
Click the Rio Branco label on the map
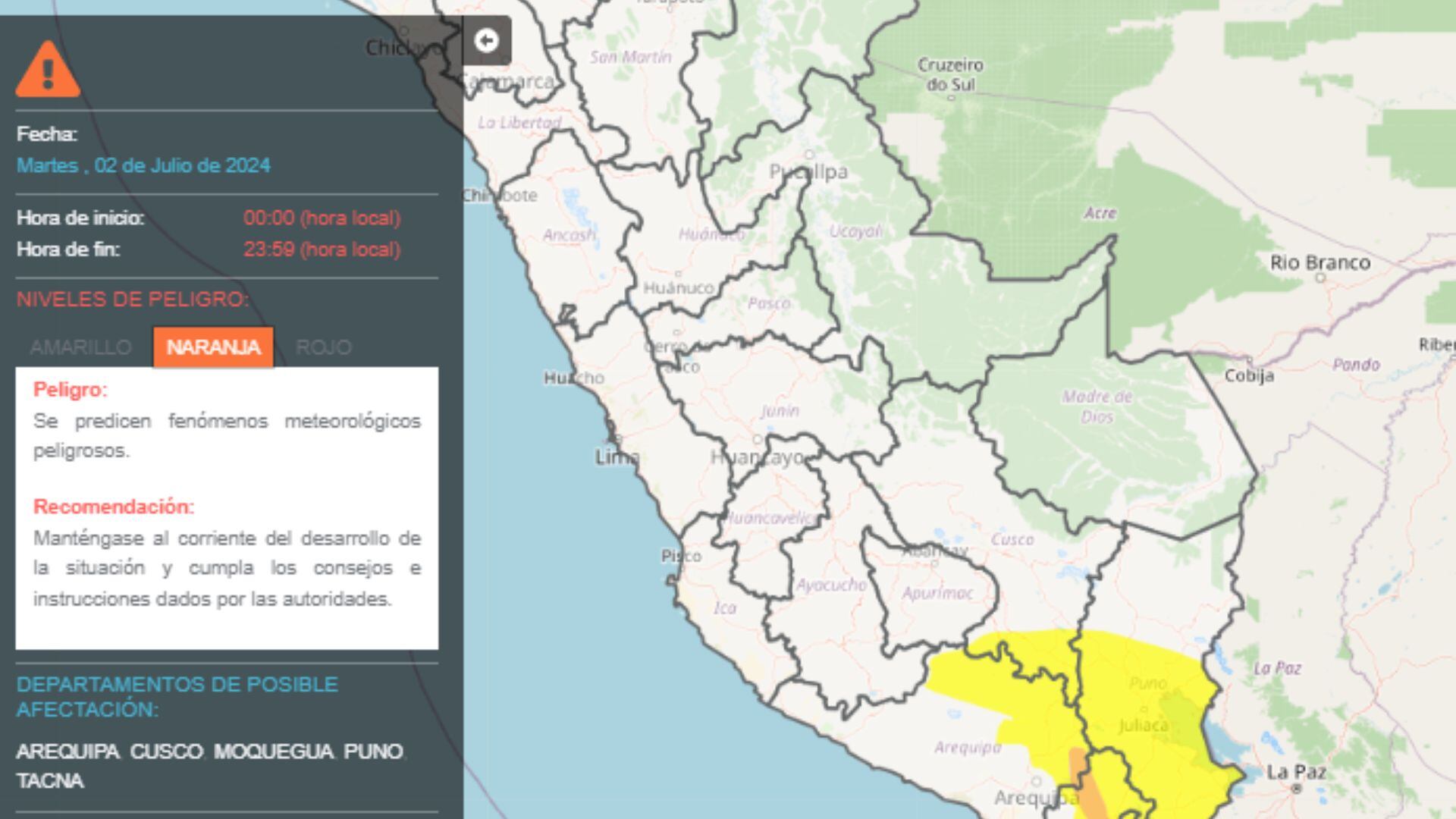coord(1320,262)
